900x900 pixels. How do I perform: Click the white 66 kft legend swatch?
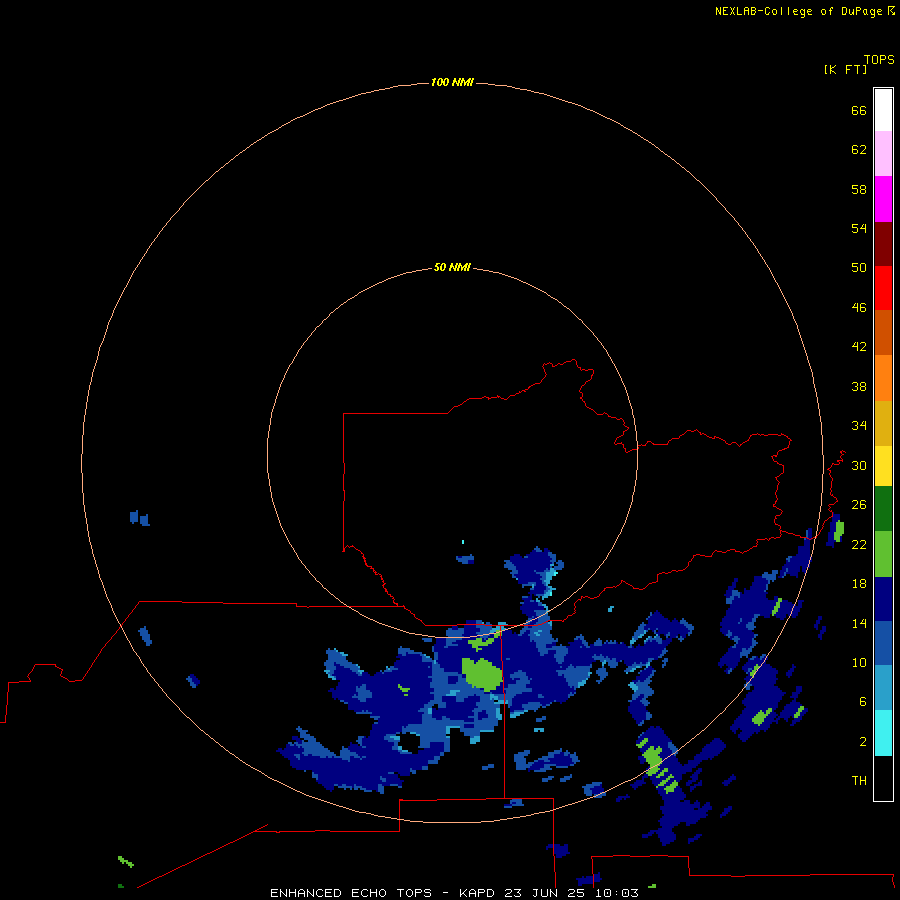coord(883,110)
